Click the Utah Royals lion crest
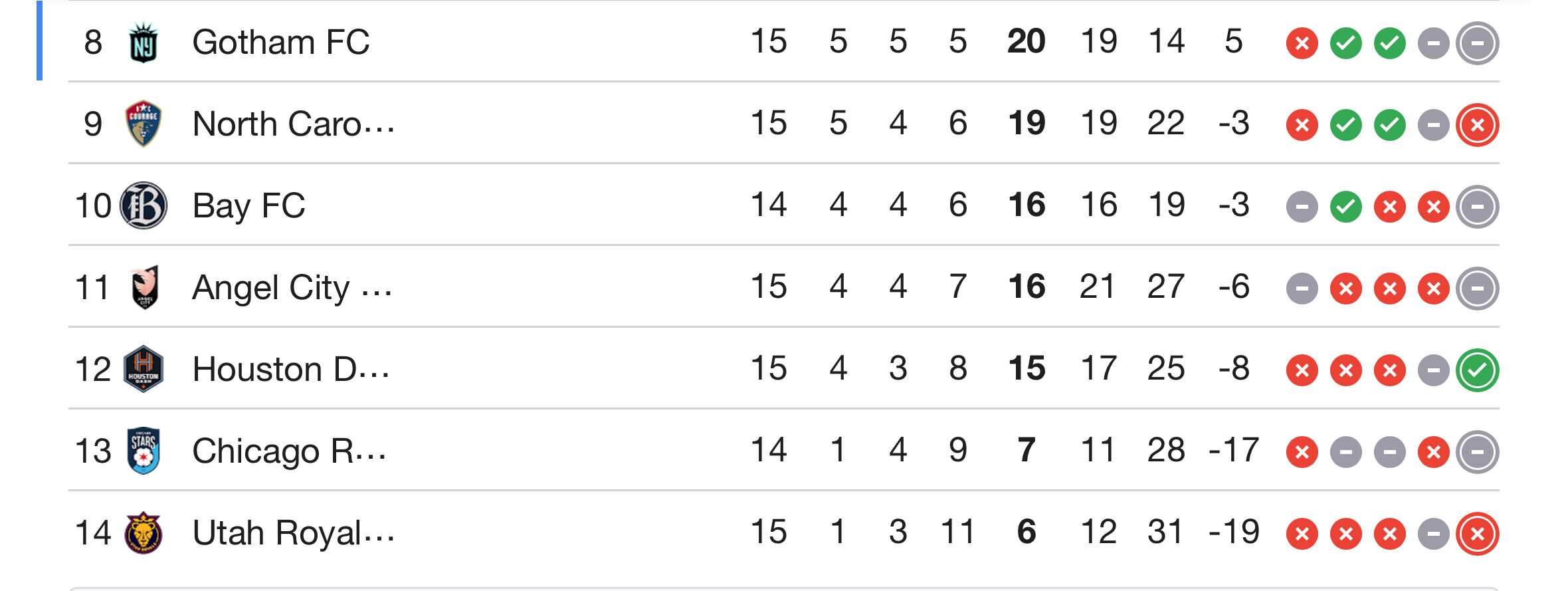 click(x=144, y=532)
